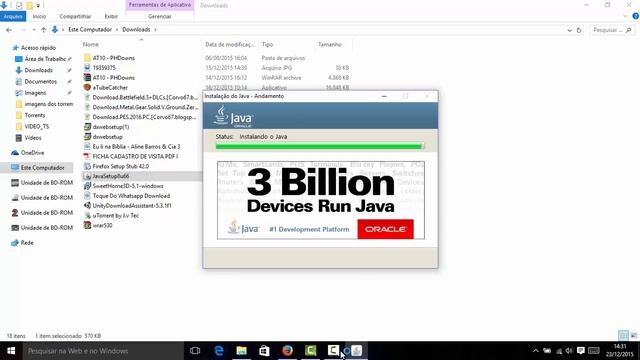Select the wrar530 installer icon

87,225
